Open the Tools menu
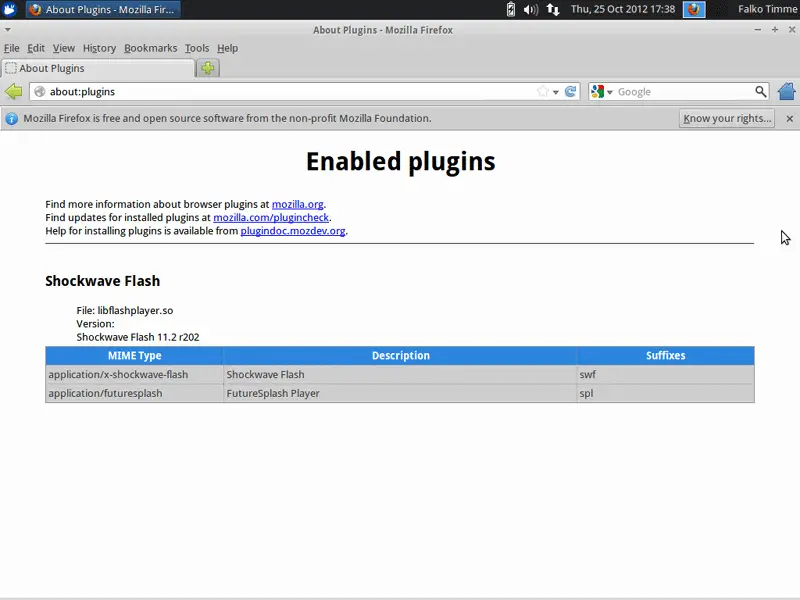 197,48
